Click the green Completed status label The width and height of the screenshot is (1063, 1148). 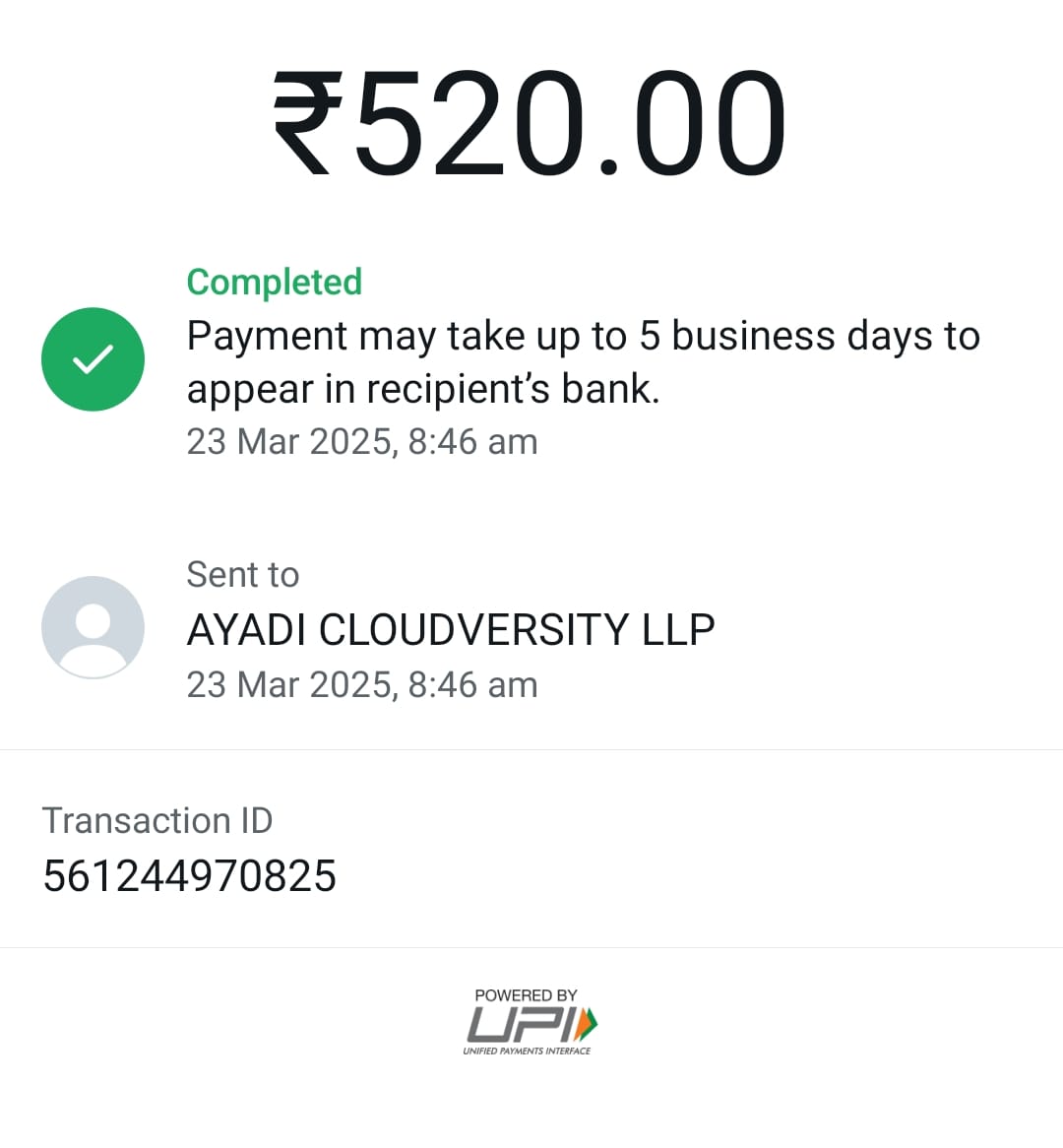tap(275, 282)
